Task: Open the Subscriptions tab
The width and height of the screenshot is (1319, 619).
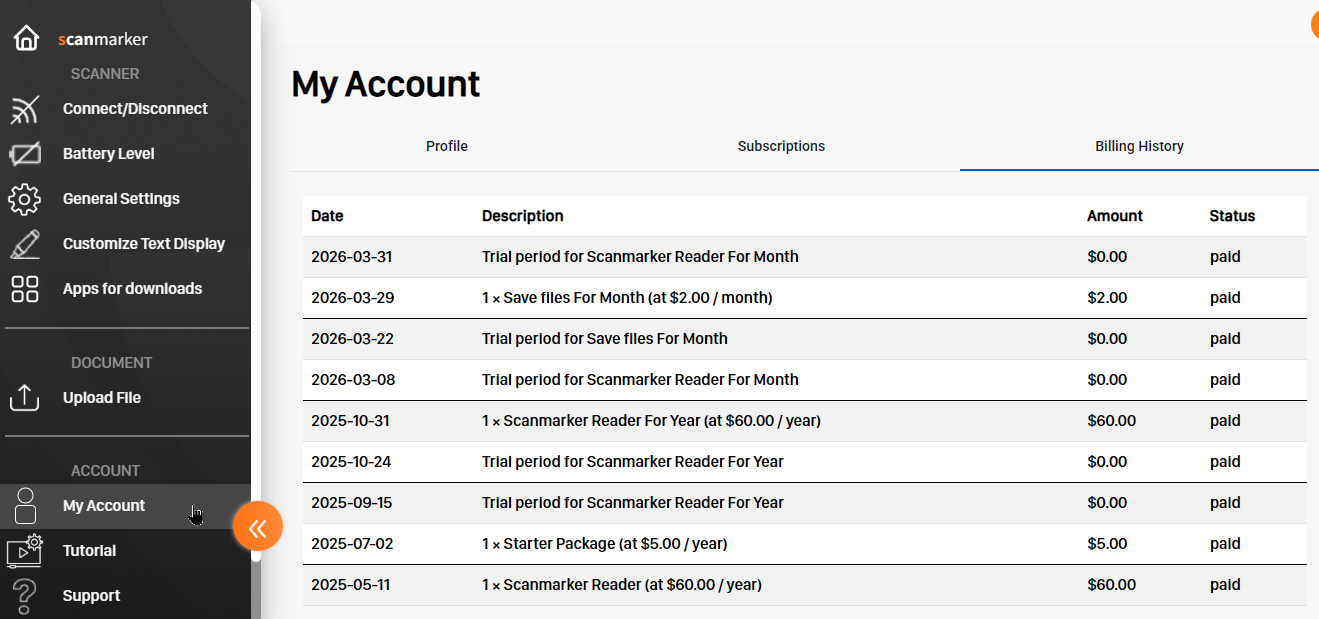Action: [781, 146]
